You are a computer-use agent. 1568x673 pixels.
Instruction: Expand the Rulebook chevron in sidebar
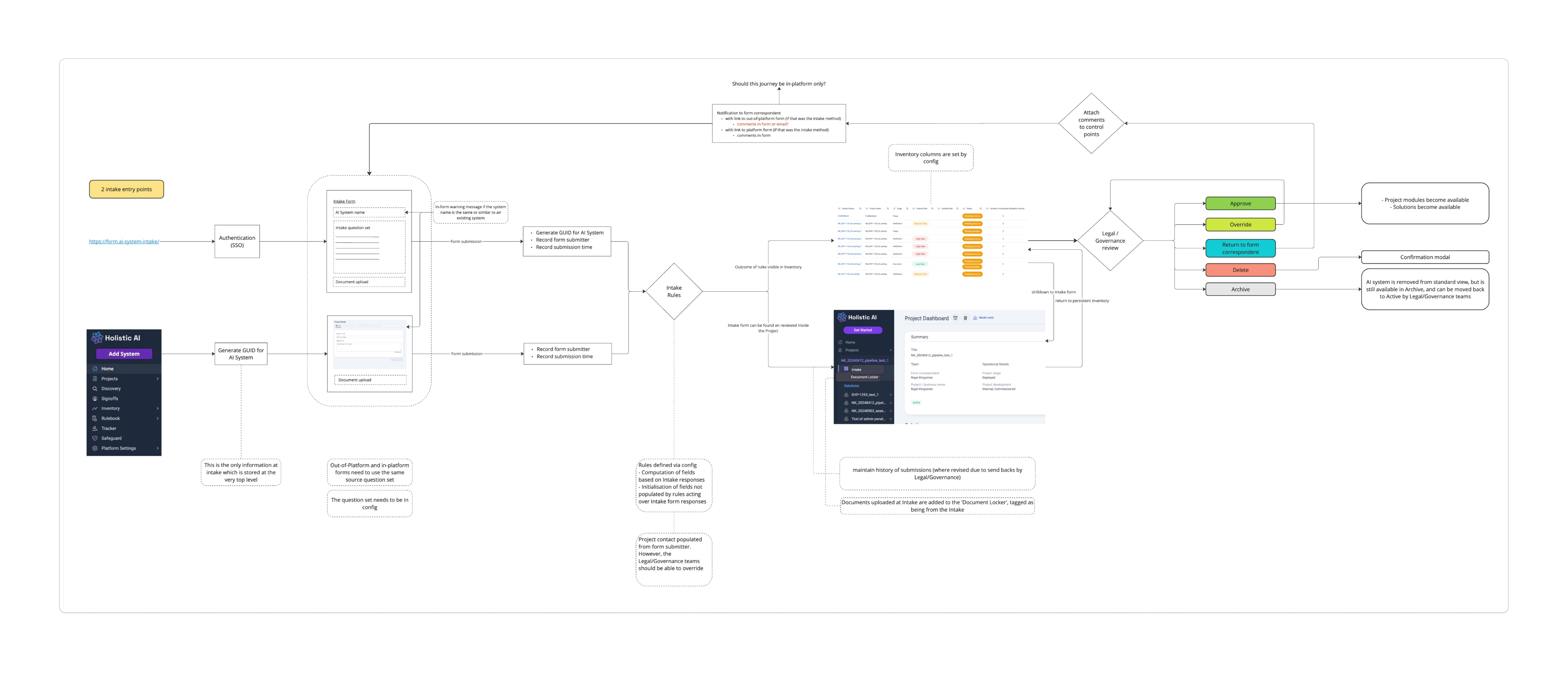pyautogui.click(x=158, y=418)
